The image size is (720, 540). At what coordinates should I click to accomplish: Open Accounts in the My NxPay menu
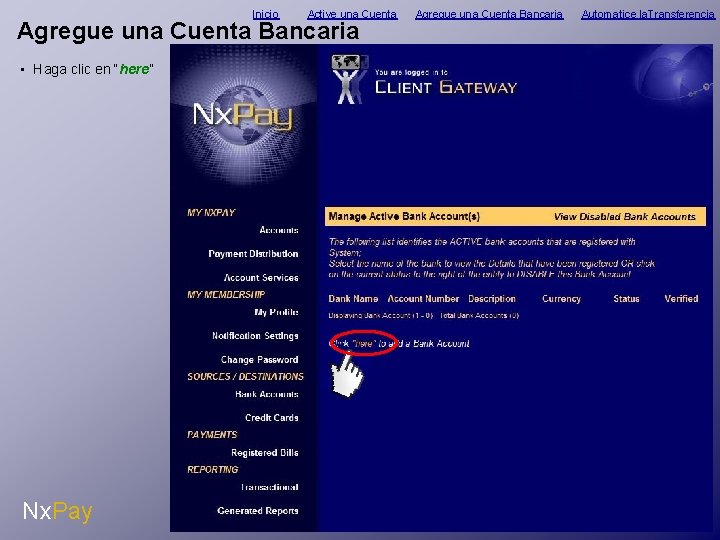coord(279,230)
